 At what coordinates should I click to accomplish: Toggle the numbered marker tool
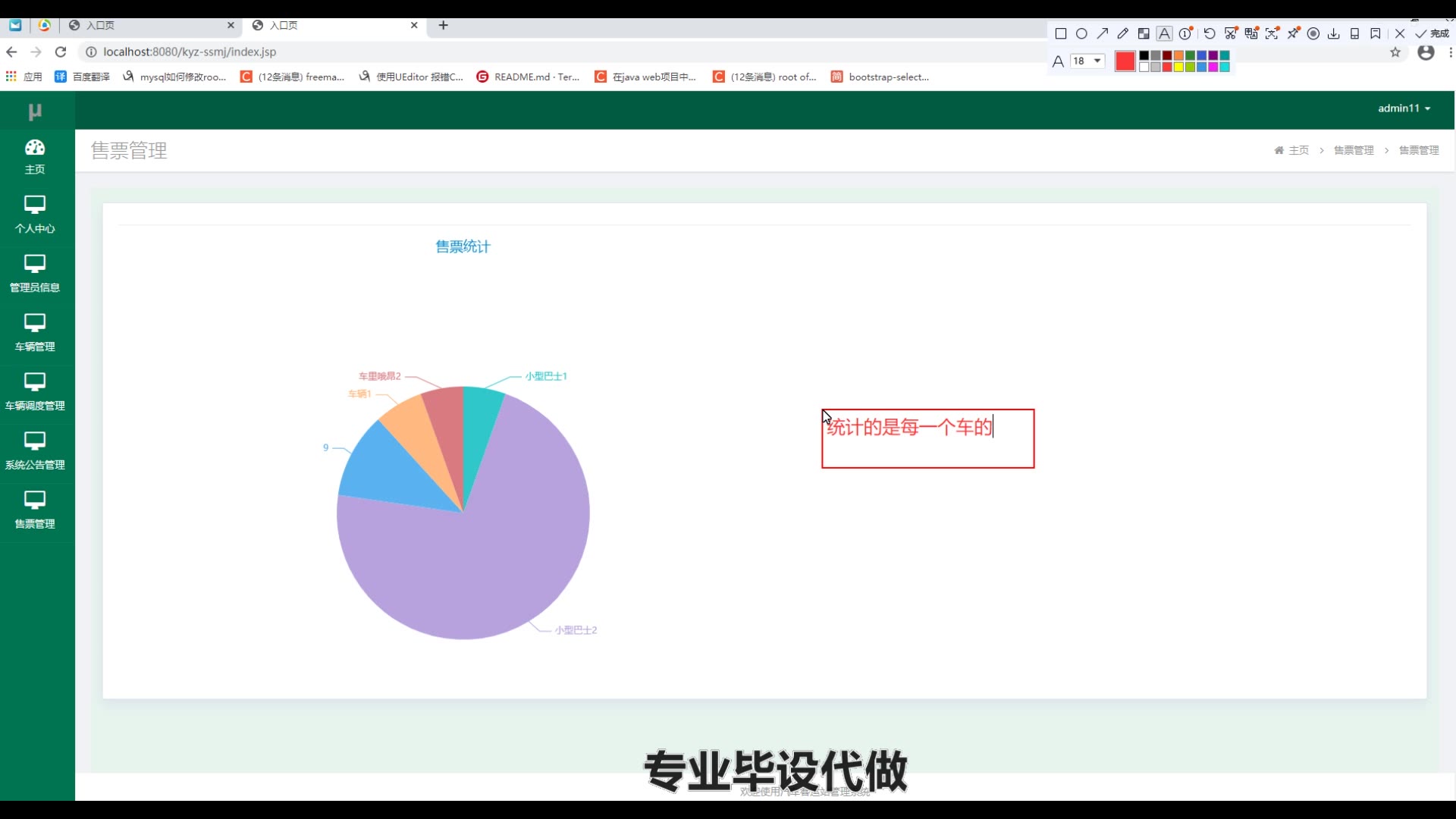pos(1185,33)
